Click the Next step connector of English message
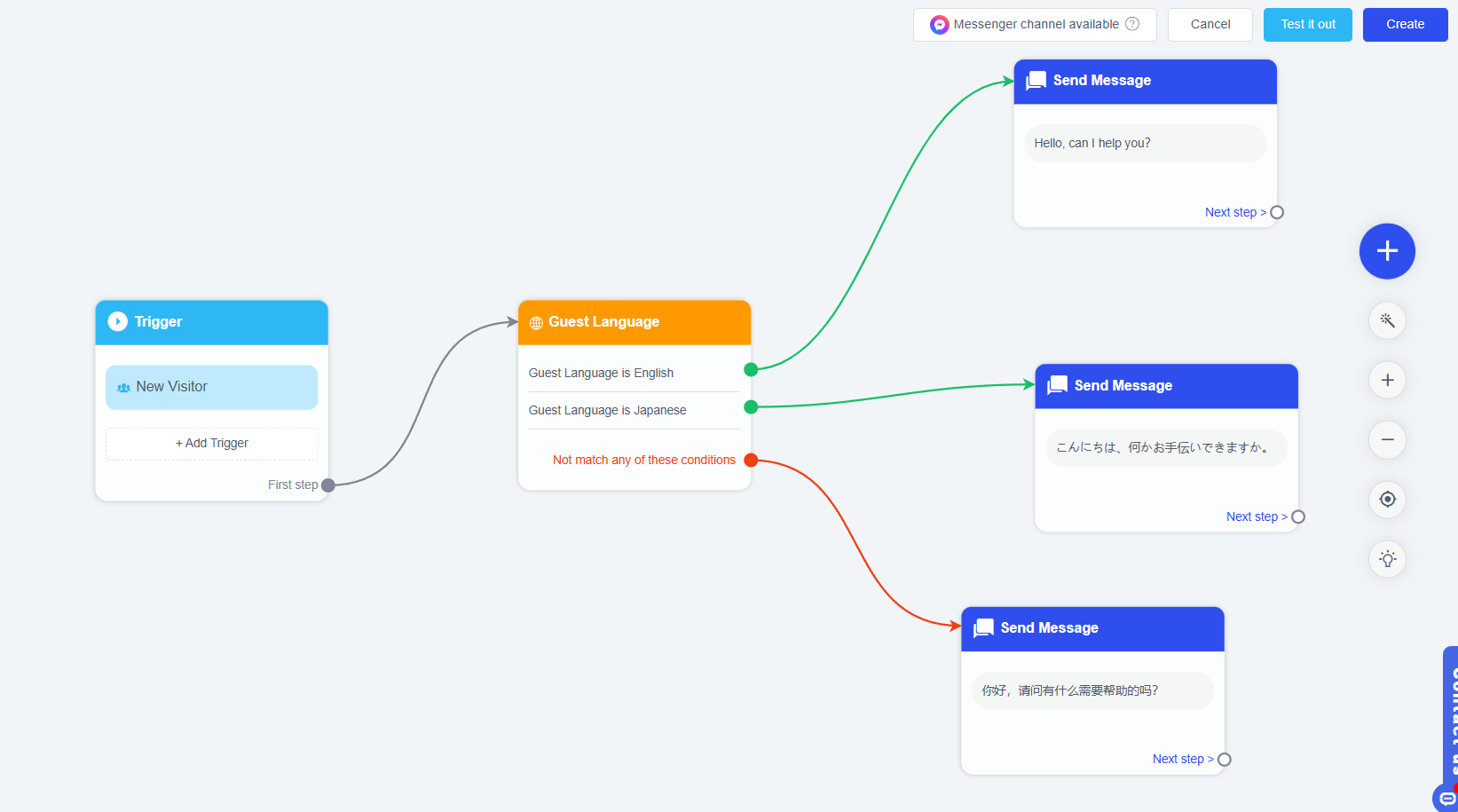Viewport: 1458px width, 812px height. coord(1277,212)
